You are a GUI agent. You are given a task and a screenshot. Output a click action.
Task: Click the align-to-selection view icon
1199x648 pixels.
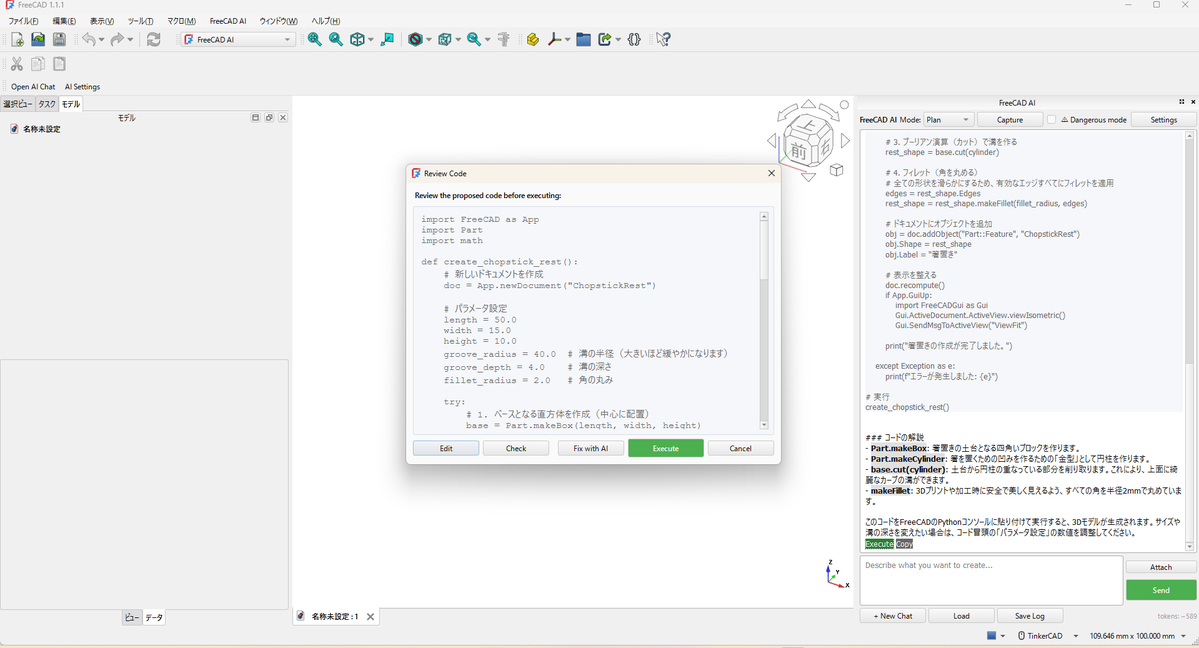pyautogui.click(x=388, y=40)
